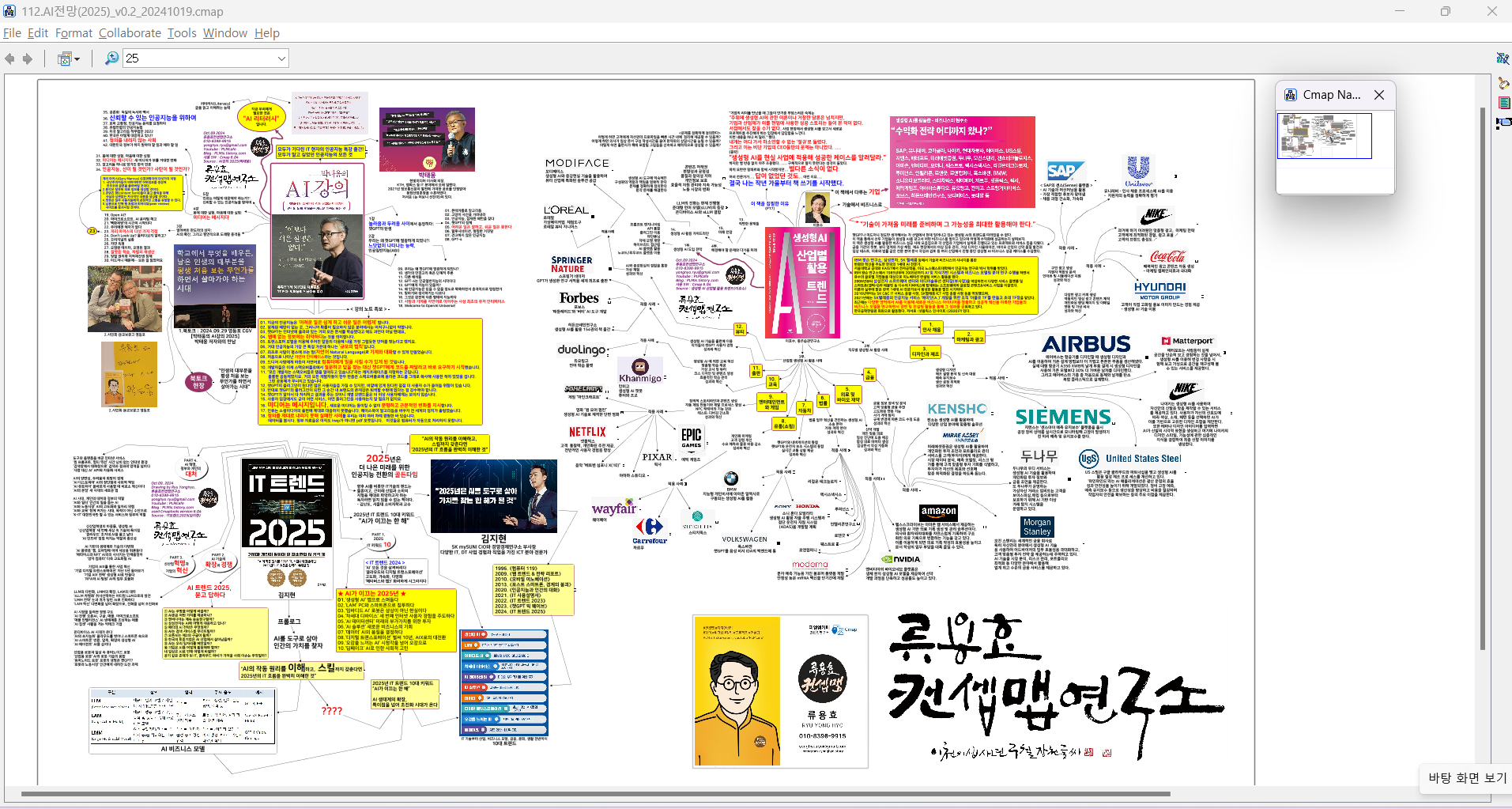Select the SPRINGER NATURE logo node
This screenshot has width=1512, height=809.
tap(571, 264)
